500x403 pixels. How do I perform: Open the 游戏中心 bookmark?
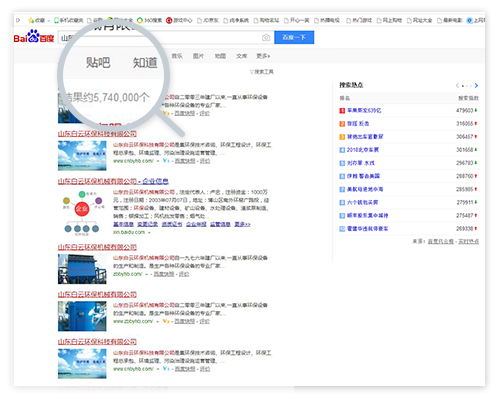[x=179, y=20]
